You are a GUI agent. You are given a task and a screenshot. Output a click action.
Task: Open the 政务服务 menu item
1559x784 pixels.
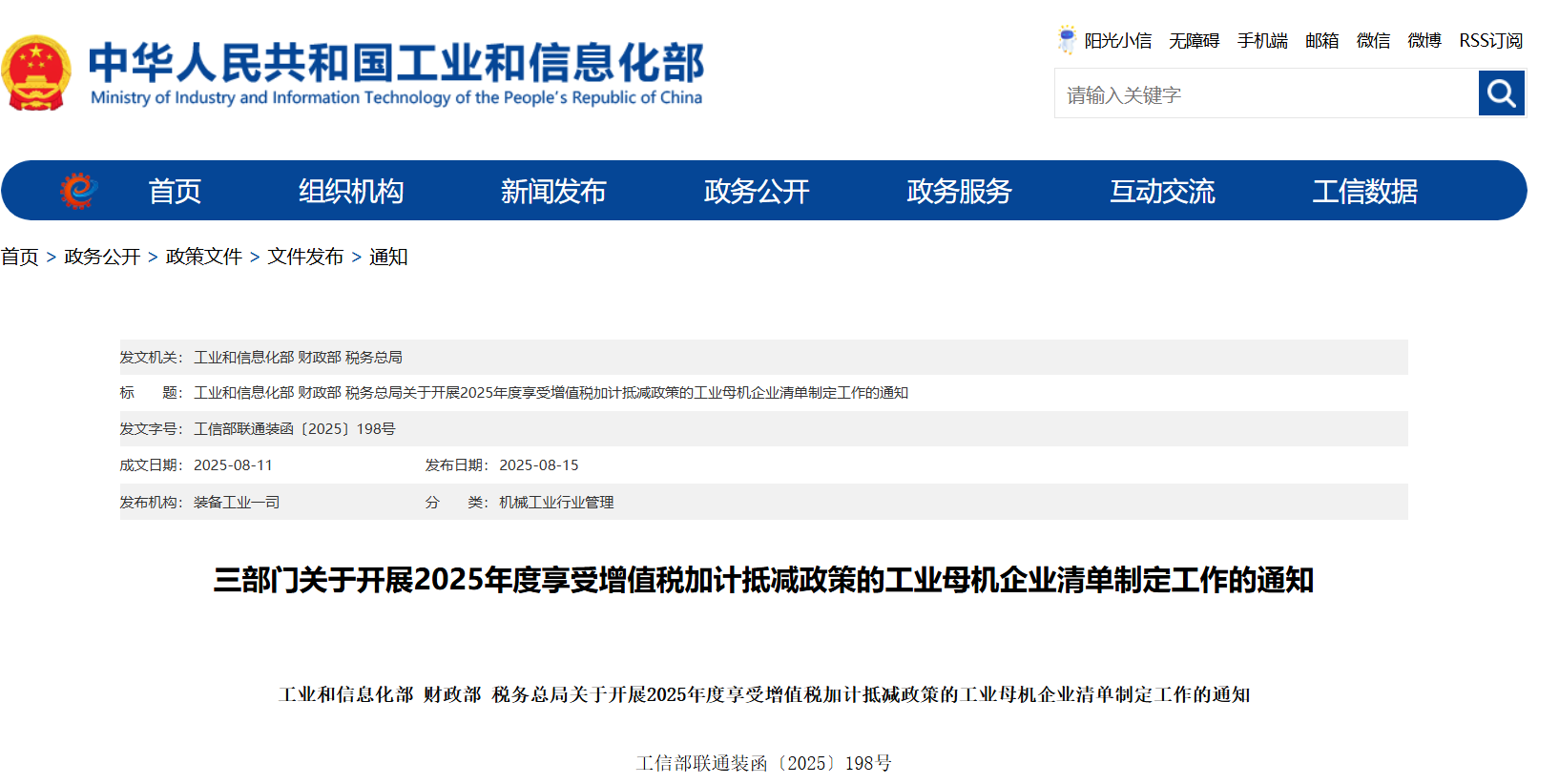point(959,192)
